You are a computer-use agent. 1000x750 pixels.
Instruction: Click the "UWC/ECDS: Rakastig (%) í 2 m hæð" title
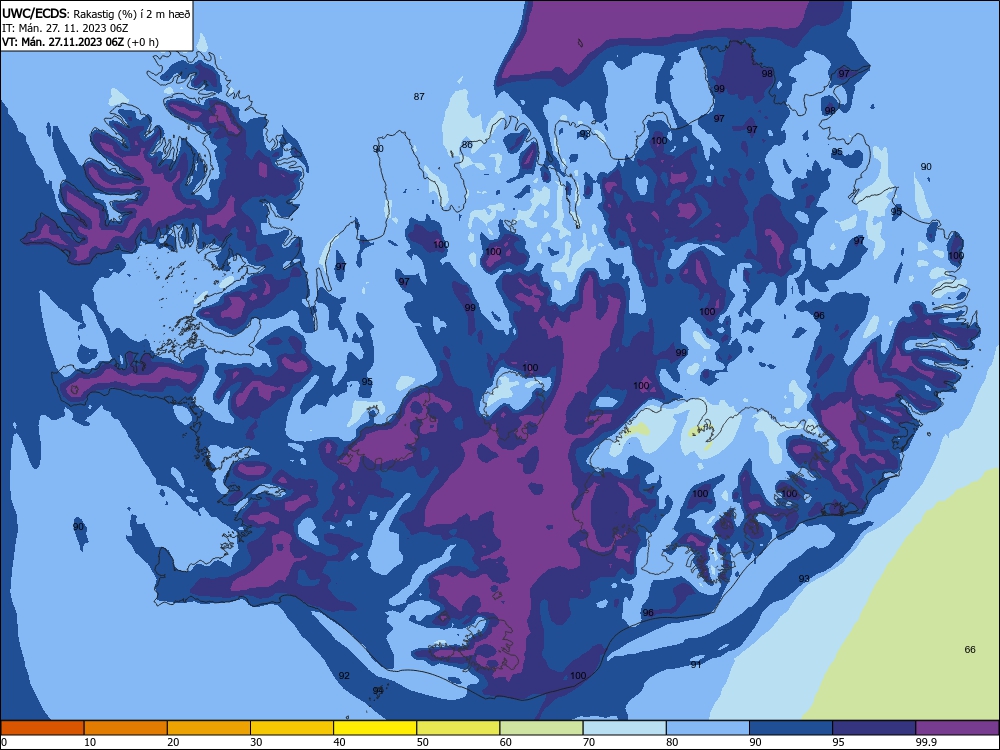(x=96, y=13)
